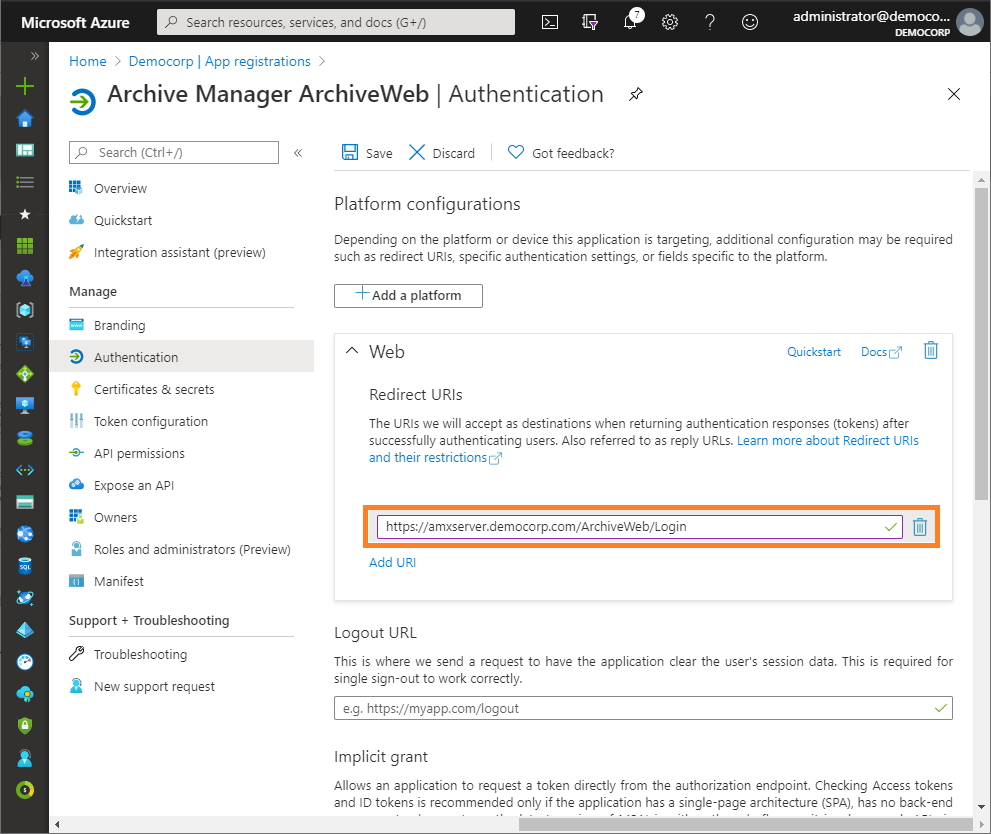Select API permissions in Manage menu
991x834 pixels.
point(139,453)
